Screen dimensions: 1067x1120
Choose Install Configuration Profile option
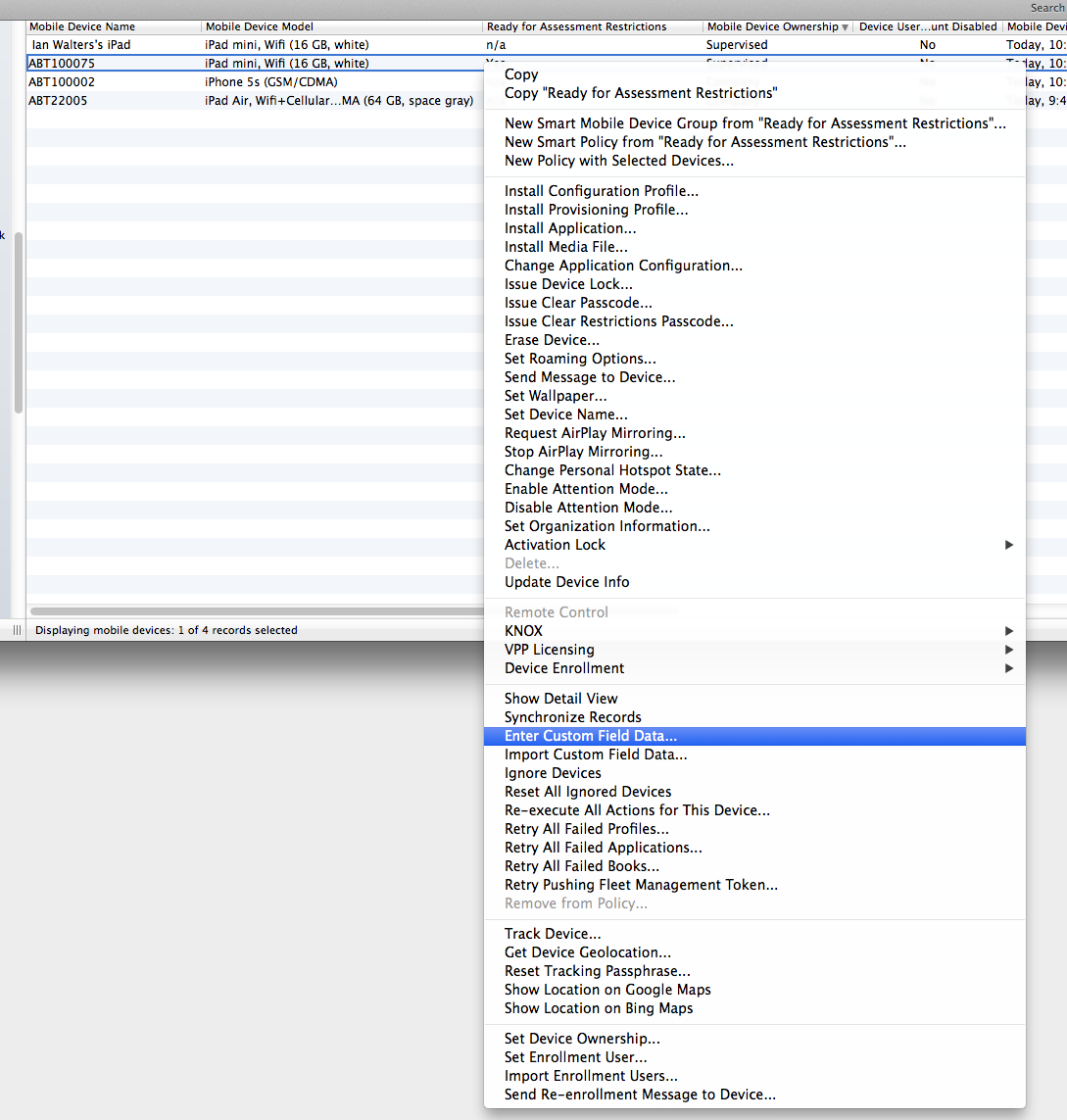[x=601, y=191]
